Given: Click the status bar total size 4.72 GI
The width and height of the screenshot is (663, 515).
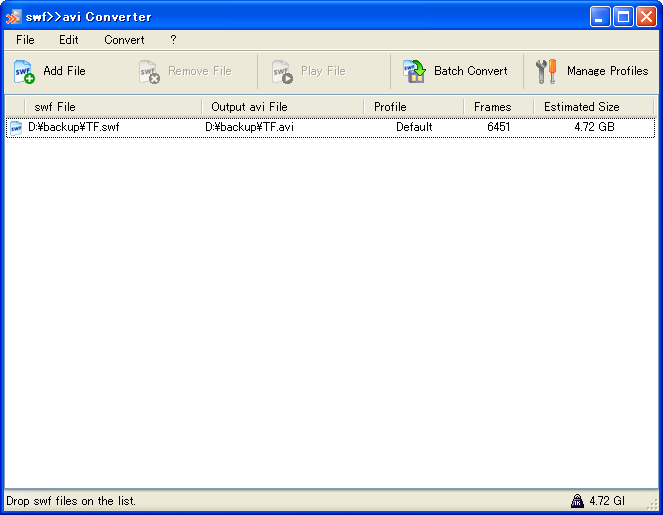Looking at the screenshot, I should tap(607, 501).
